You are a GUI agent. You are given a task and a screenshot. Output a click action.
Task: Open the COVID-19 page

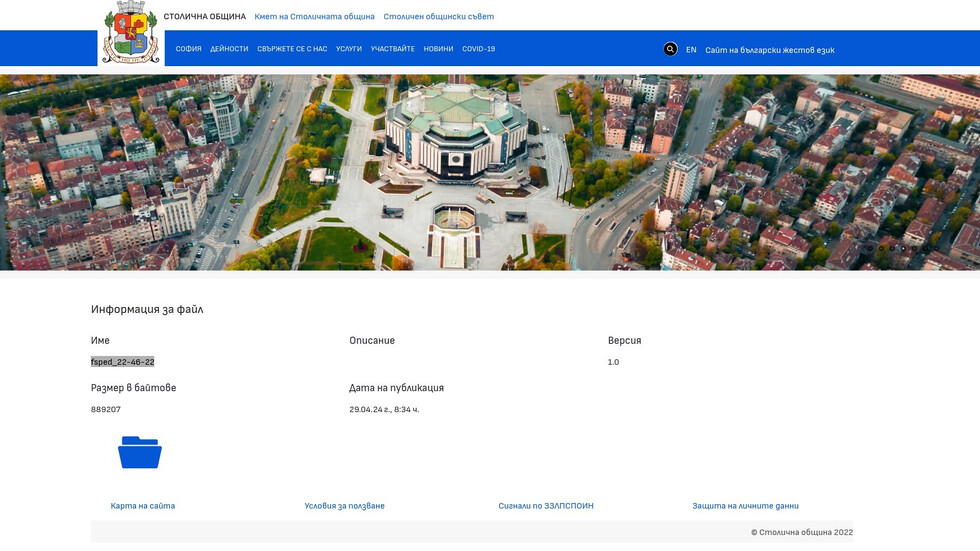478,49
